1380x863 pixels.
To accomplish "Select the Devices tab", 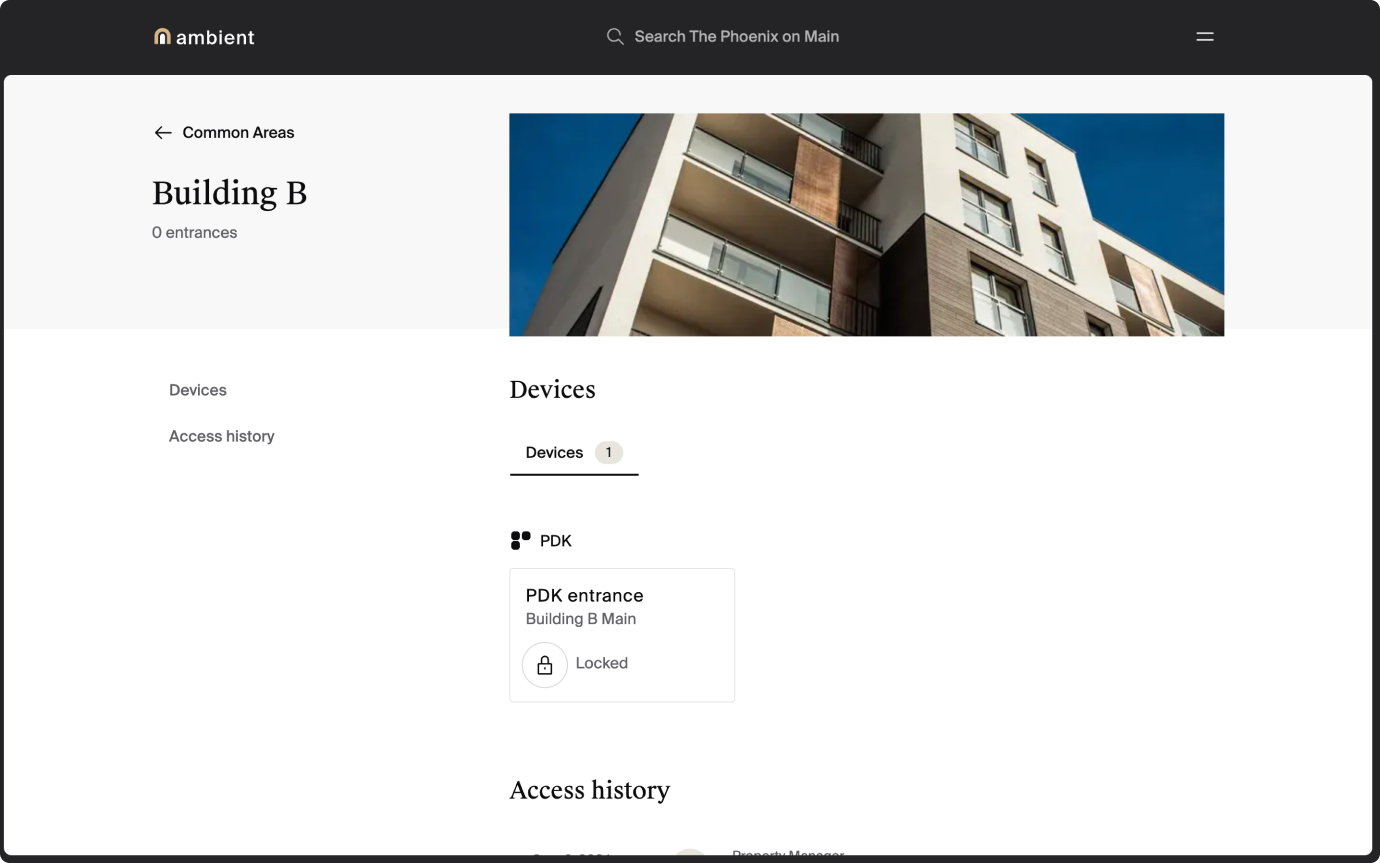I will click(x=554, y=453).
